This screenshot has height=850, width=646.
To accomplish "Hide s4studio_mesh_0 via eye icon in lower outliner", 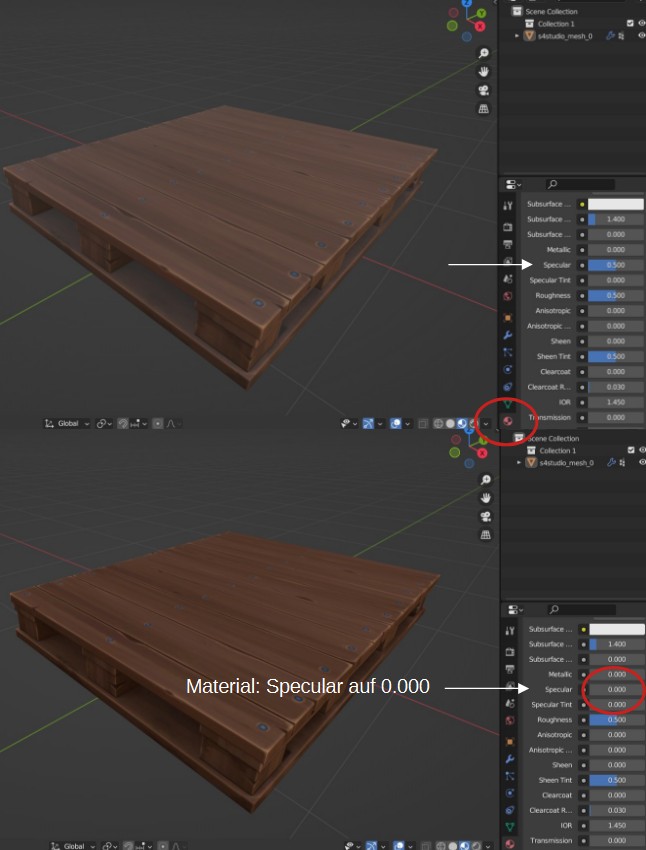I will (x=642, y=462).
